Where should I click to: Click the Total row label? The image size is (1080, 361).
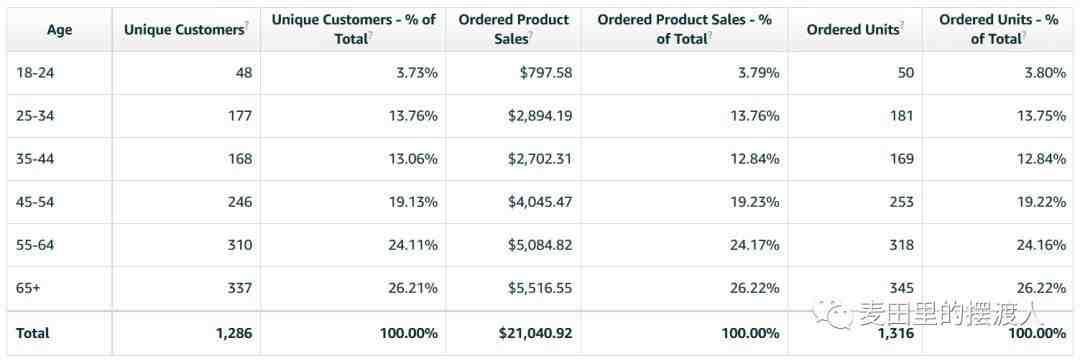point(33,333)
